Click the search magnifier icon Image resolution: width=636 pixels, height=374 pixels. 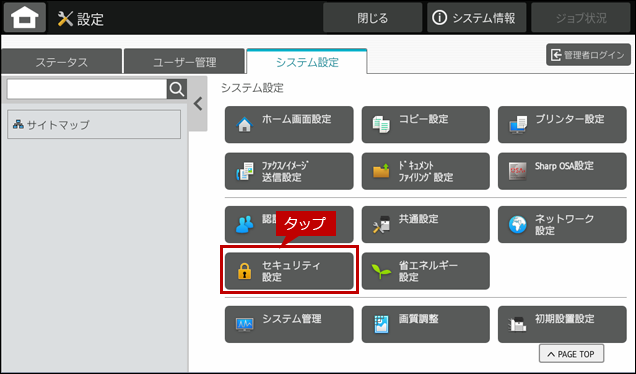point(177,89)
